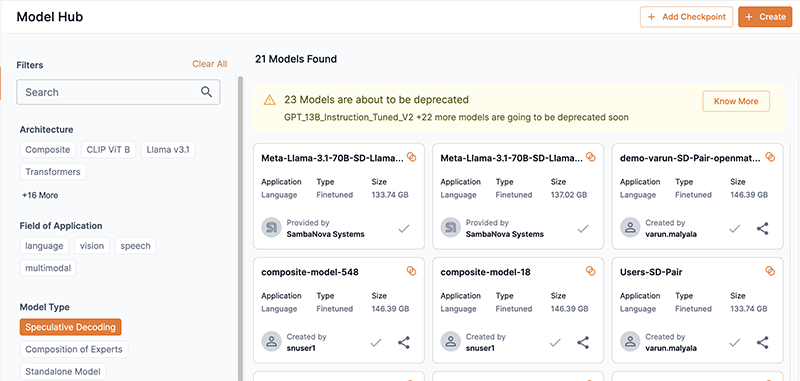Share the demo-varun-SD-Pair model

click(763, 228)
